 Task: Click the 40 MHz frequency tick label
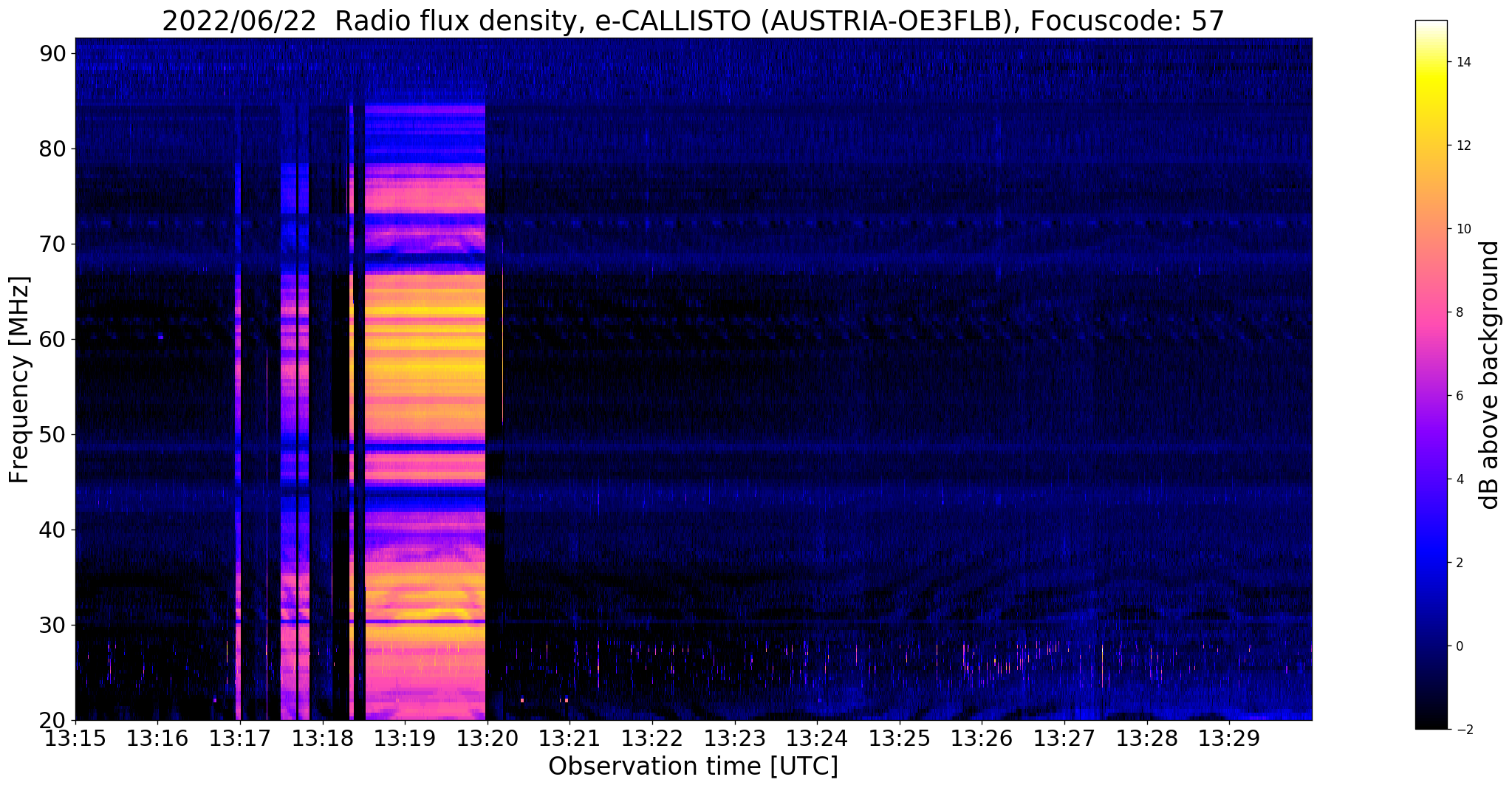pyautogui.click(x=52, y=530)
